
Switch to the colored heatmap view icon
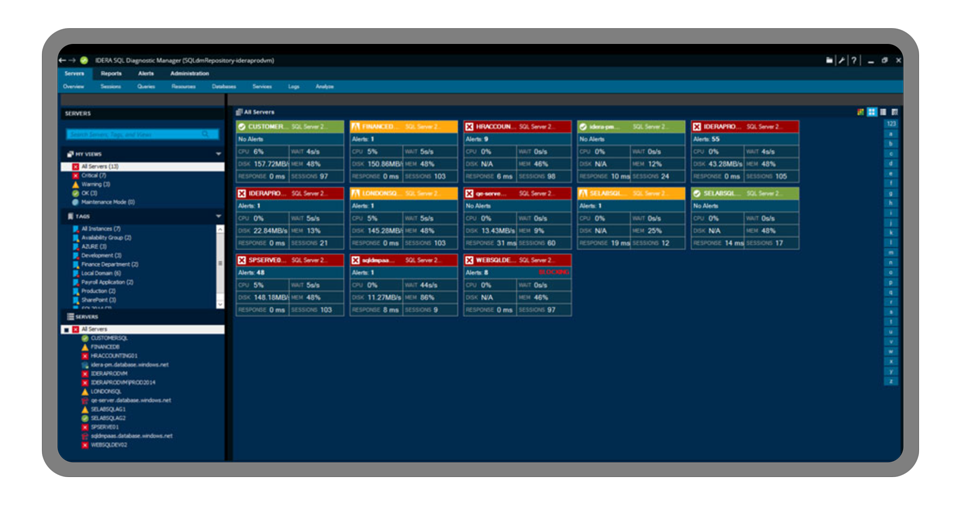click(x=860, y=112)
